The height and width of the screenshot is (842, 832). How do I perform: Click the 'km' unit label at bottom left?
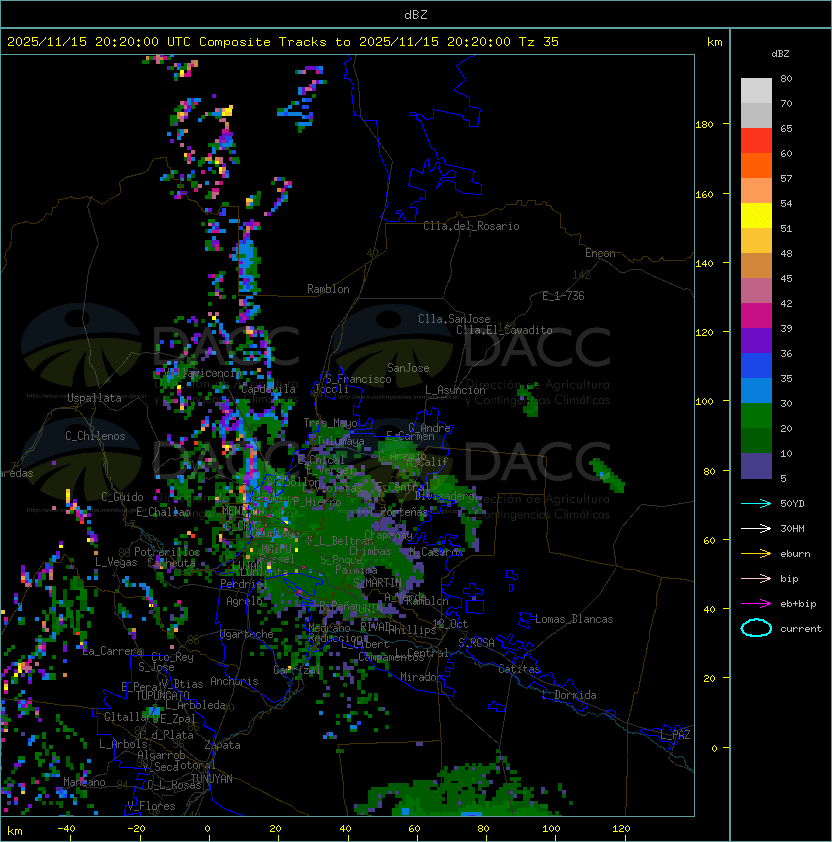15,831
